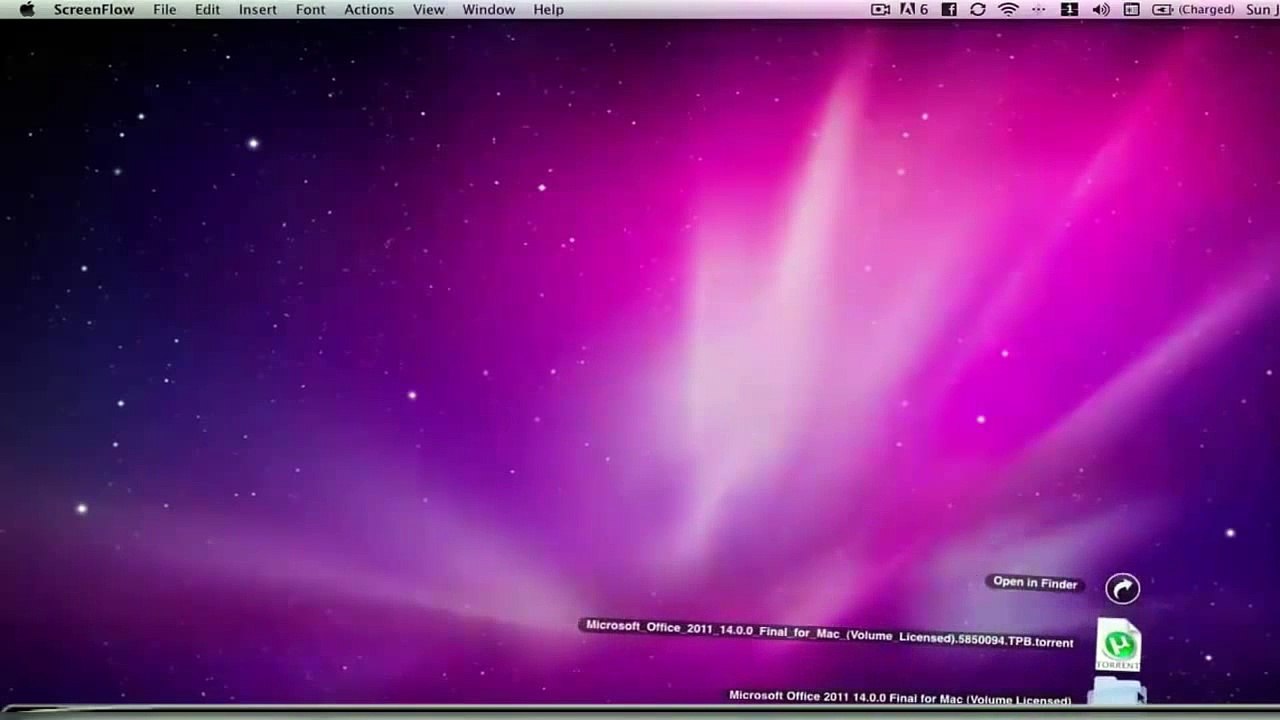
Task: Click the sync arrows menu bar icon
Action: [978, 9]
